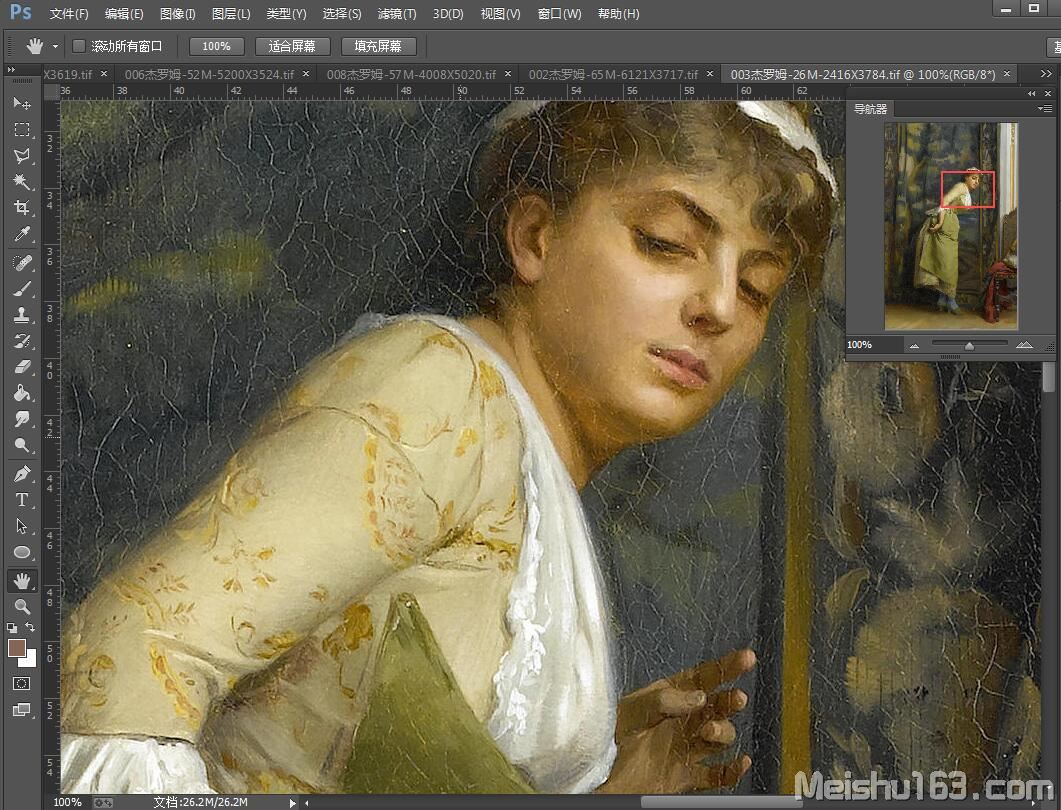Image resolution: width=1061 pixels, height=810 pixels.
Task: Open the foreground color swatch
Action: click(16, 648)
